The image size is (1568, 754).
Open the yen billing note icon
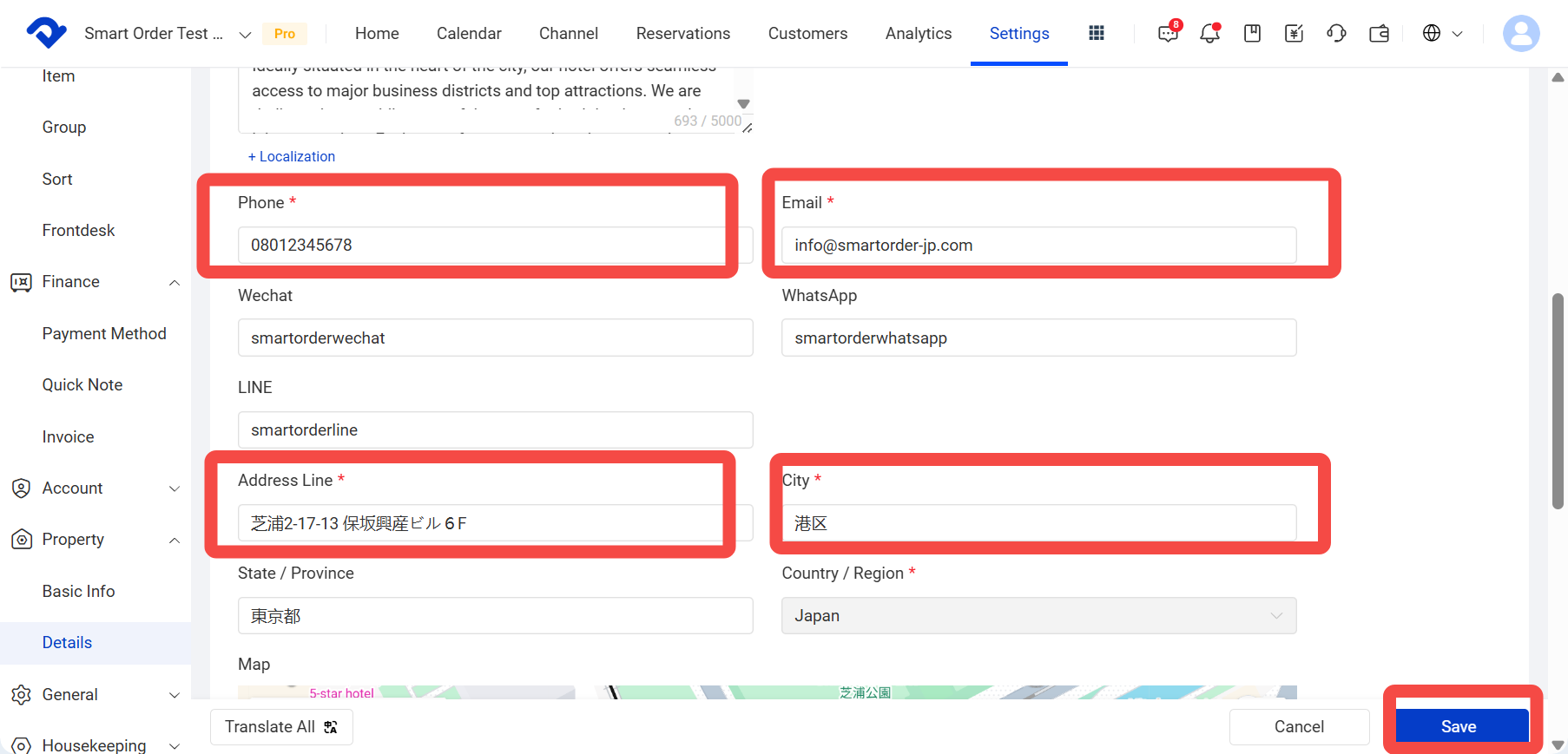(x=1294, y=33)
